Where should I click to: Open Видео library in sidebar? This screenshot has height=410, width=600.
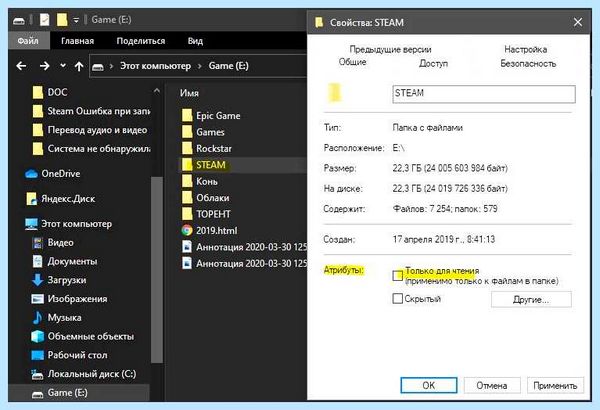coord(53,243)
